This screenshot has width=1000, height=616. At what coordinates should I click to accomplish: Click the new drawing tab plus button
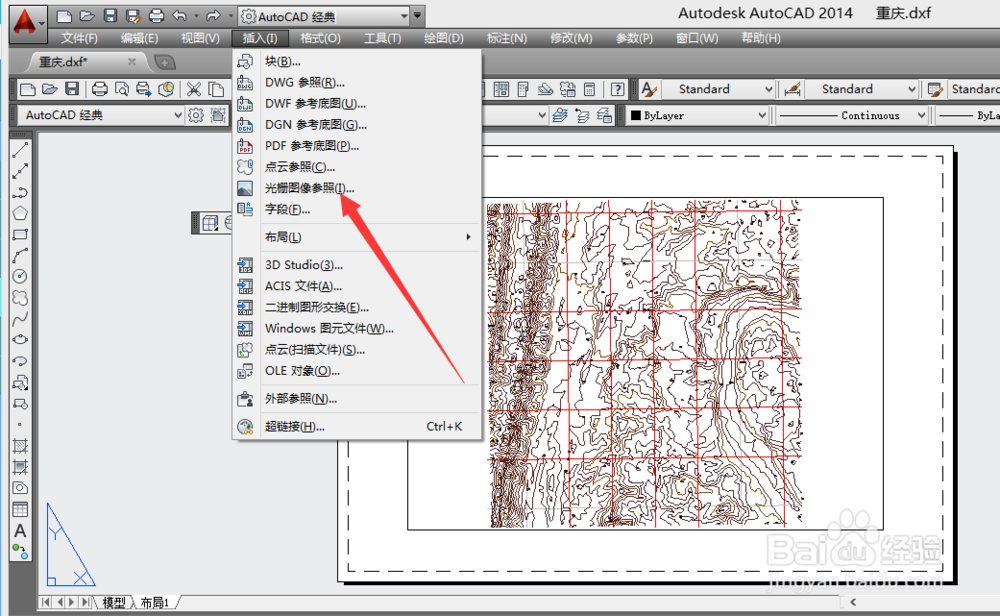click(x=165, y=62)
